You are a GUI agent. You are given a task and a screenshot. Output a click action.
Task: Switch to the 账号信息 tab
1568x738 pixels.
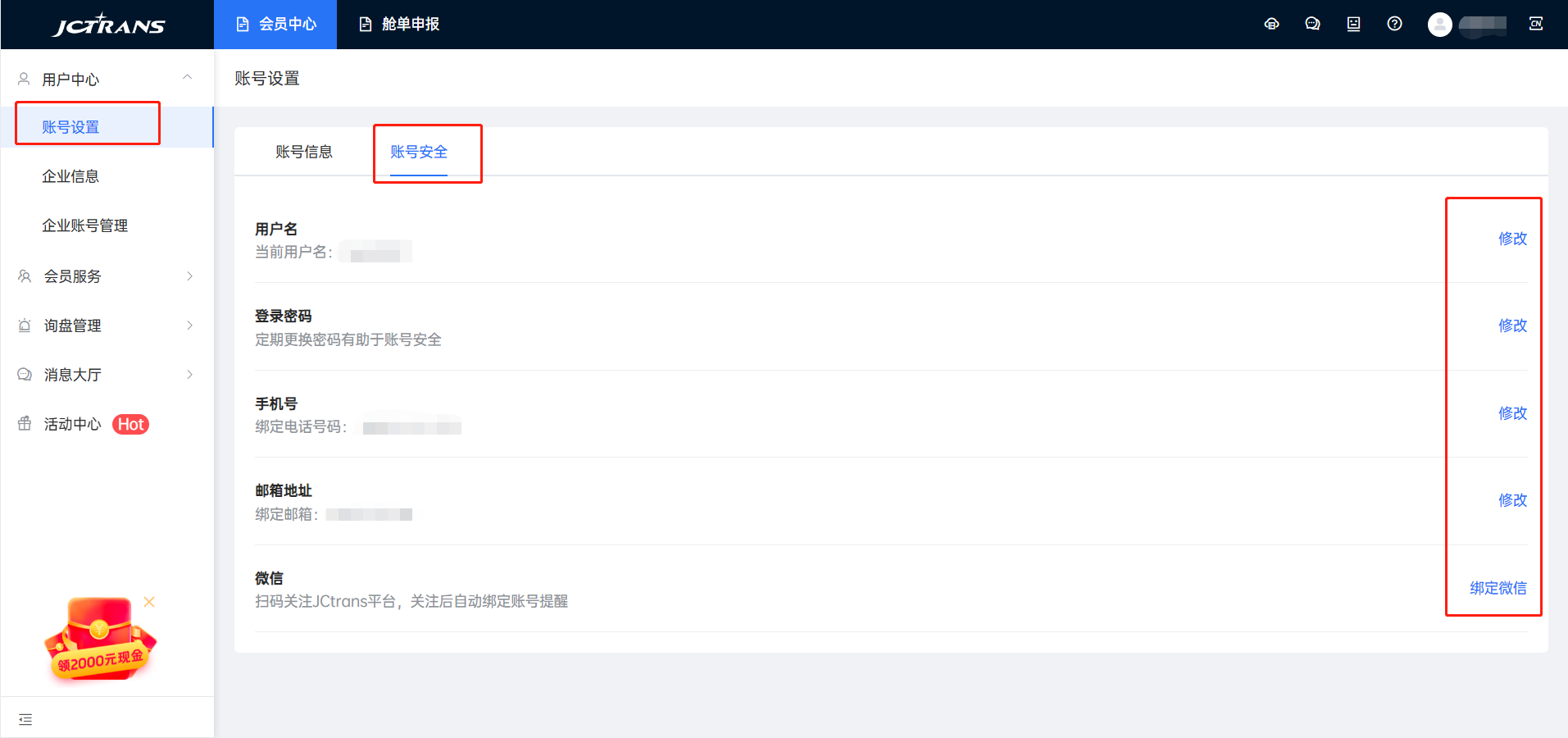point(304,152)
